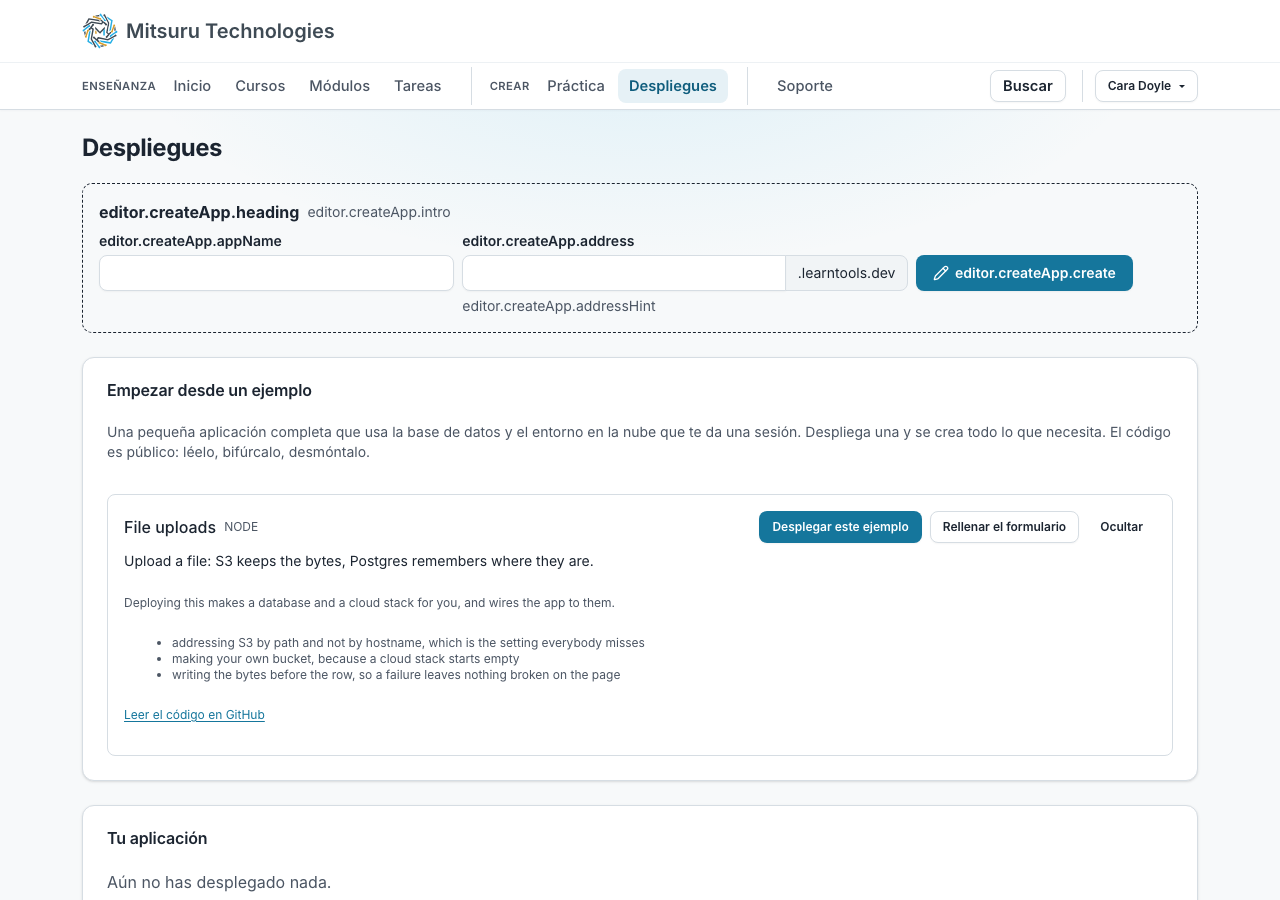Click the 'addressing S3 by path' bullet
Image resolution: width=1280 pixels, height=900 pixels.
pos(408,643)
